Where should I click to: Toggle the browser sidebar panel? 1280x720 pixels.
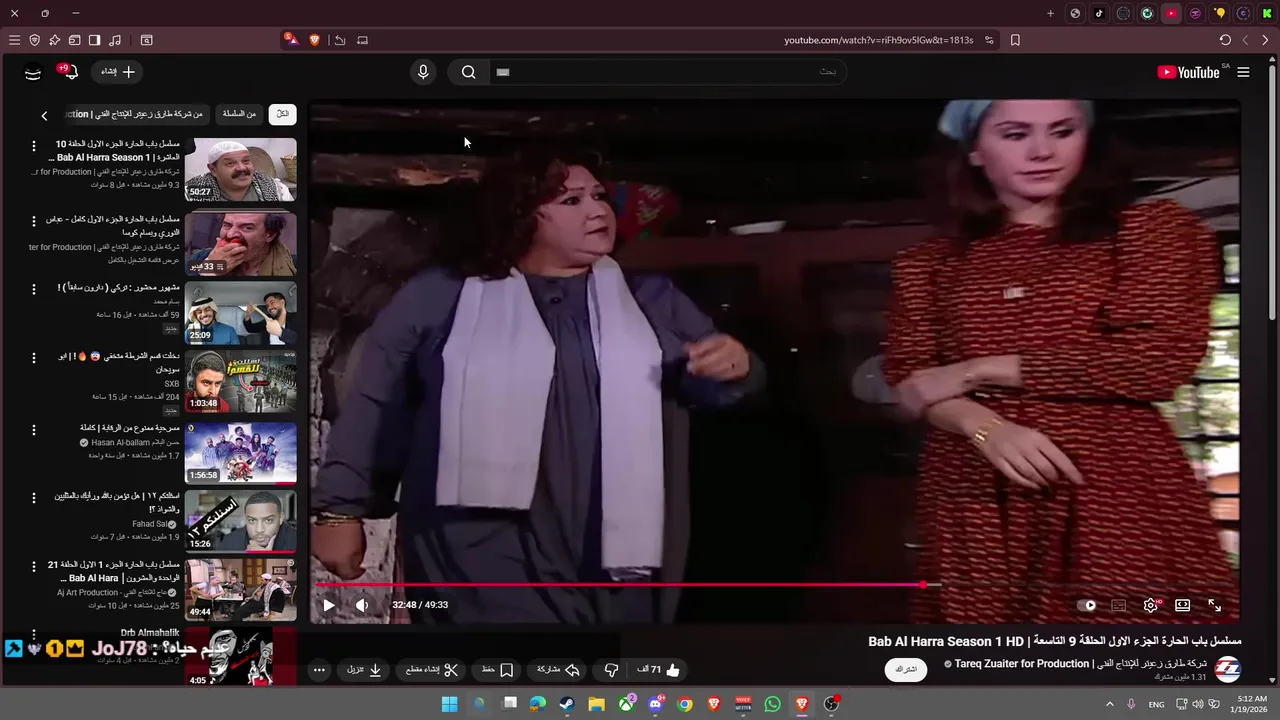click(x=94, y=40)
